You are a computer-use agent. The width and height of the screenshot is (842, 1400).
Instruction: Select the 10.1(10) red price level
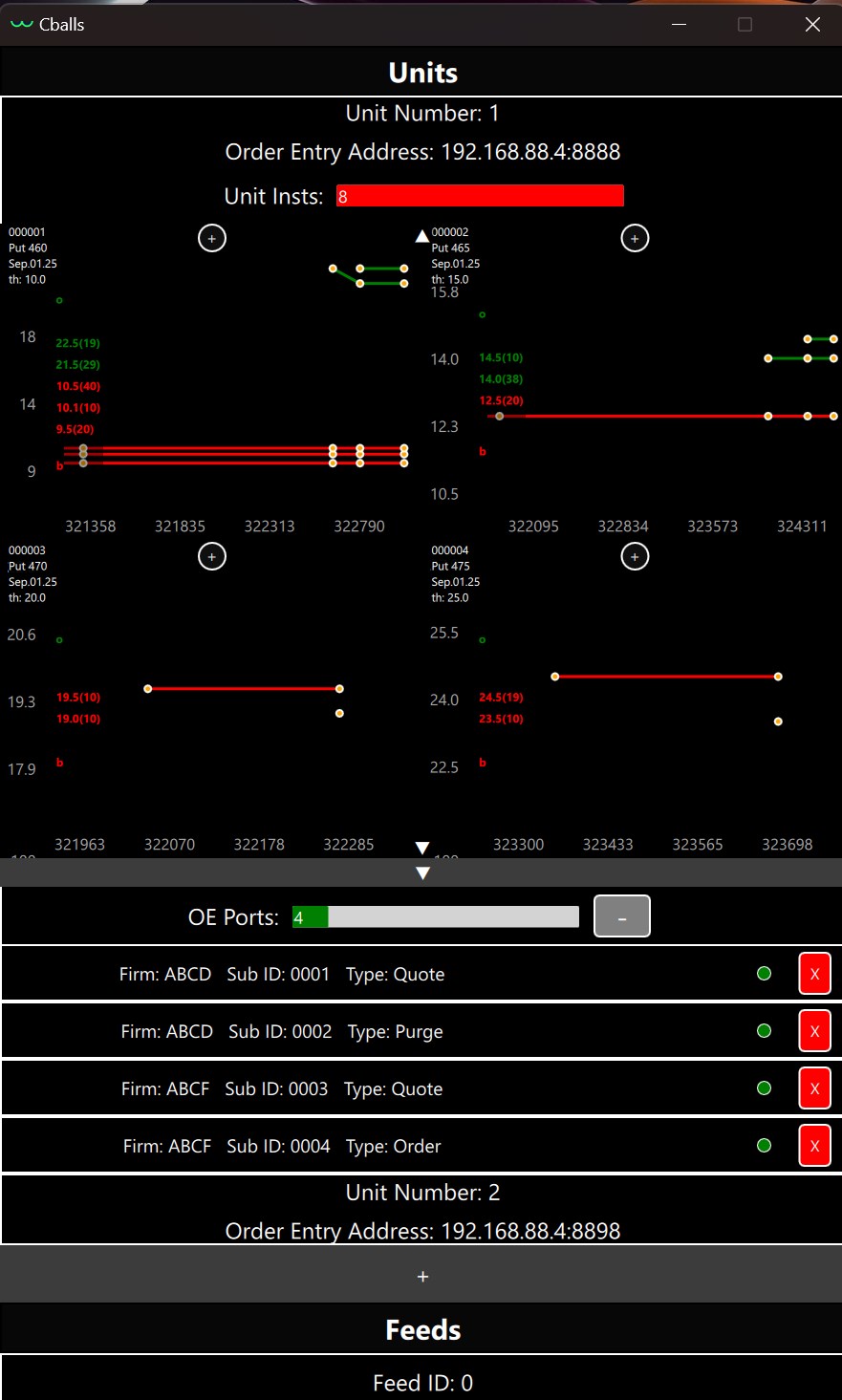(x=77, y=408)
